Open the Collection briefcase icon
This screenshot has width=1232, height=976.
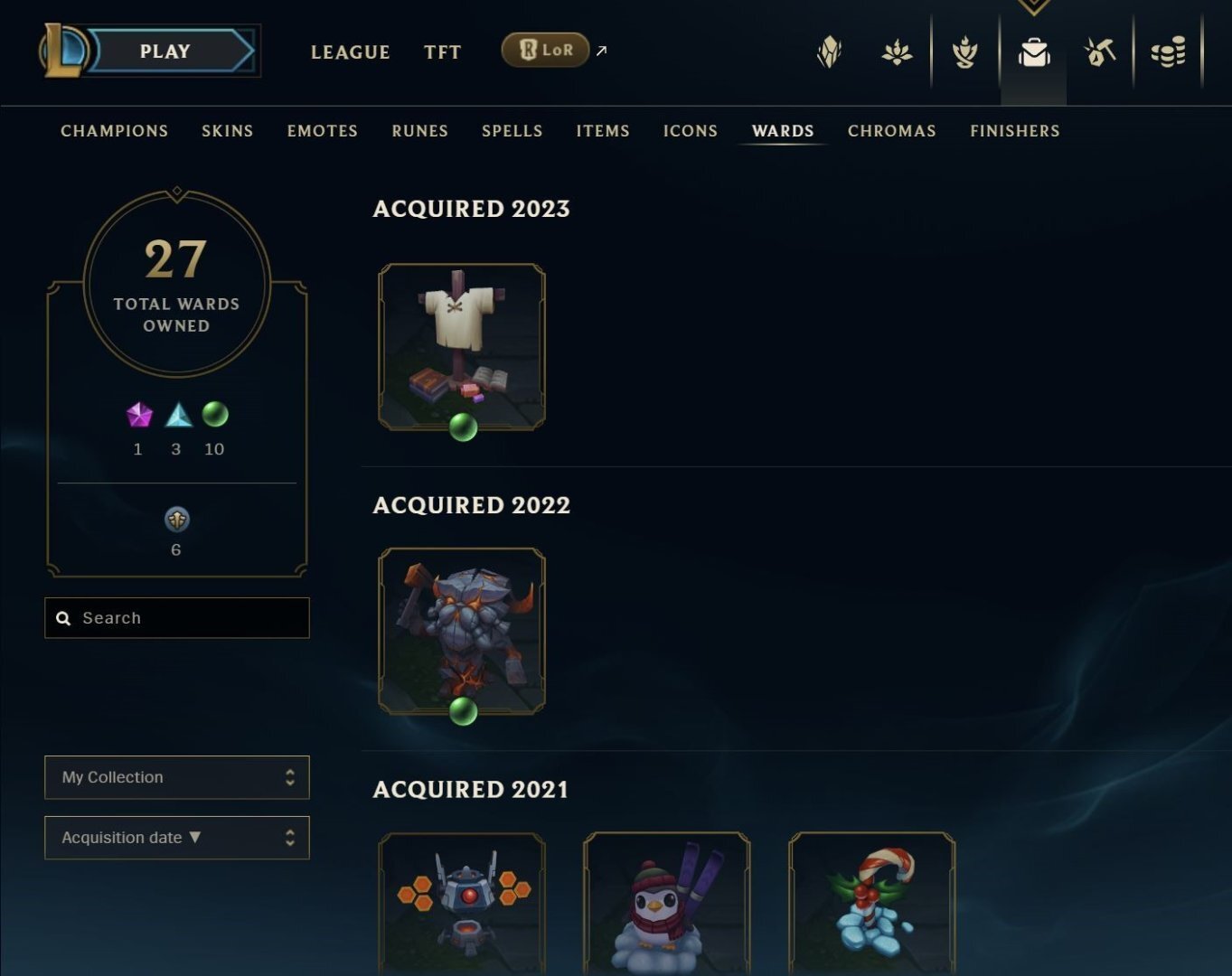click(1033, 52)
